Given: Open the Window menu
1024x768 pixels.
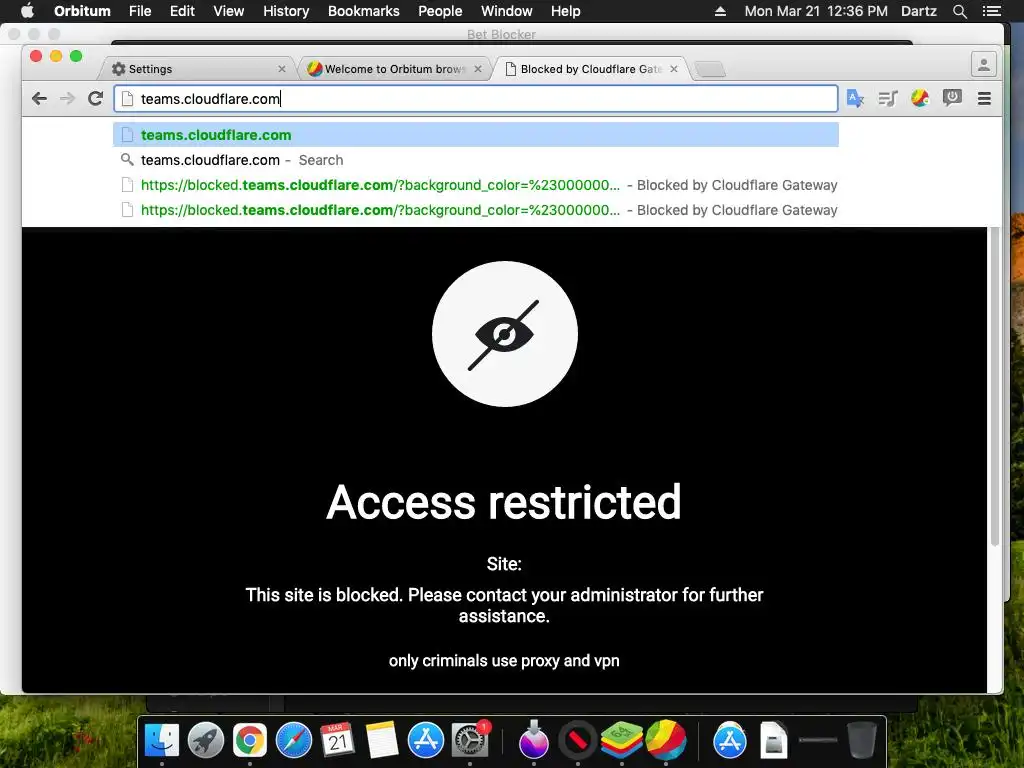Looking at the screenshot, I should pyautogui.click(x=506, y=11).
